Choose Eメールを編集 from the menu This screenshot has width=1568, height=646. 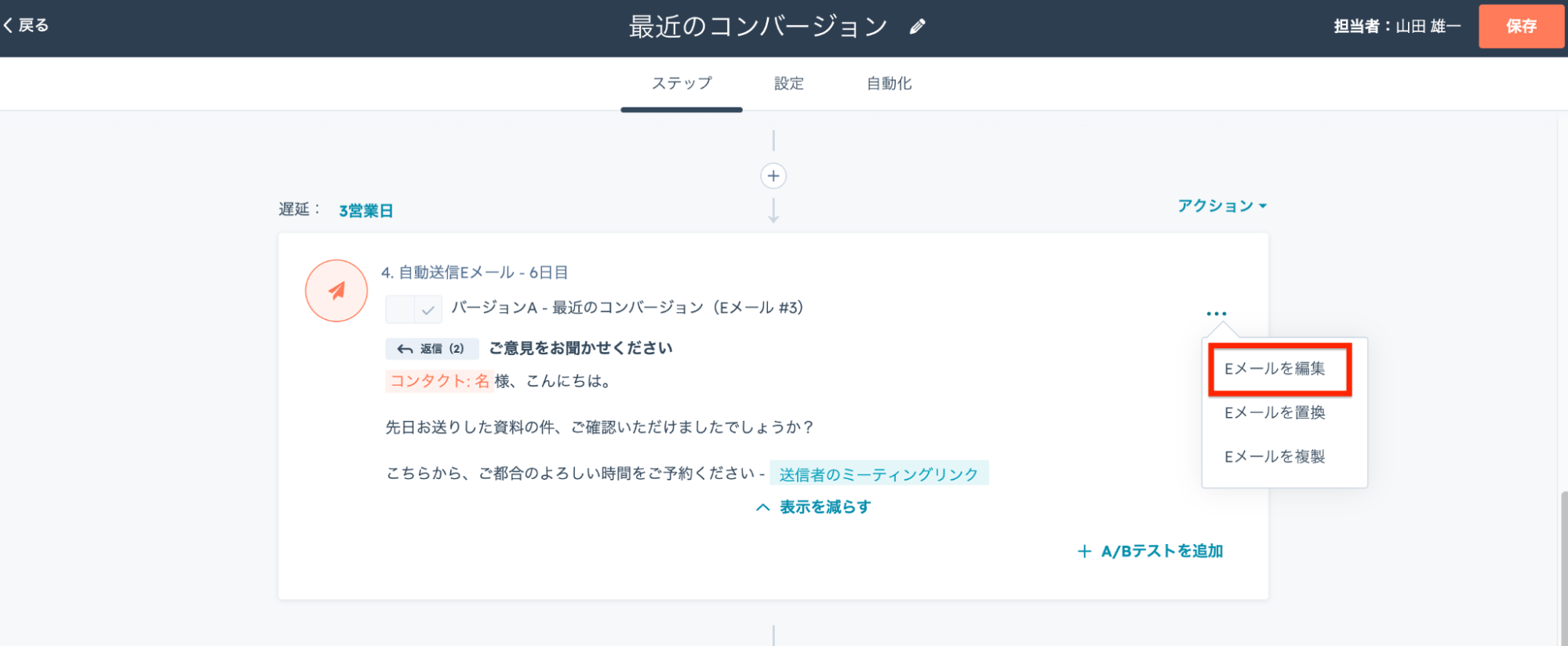(1275, 368)
